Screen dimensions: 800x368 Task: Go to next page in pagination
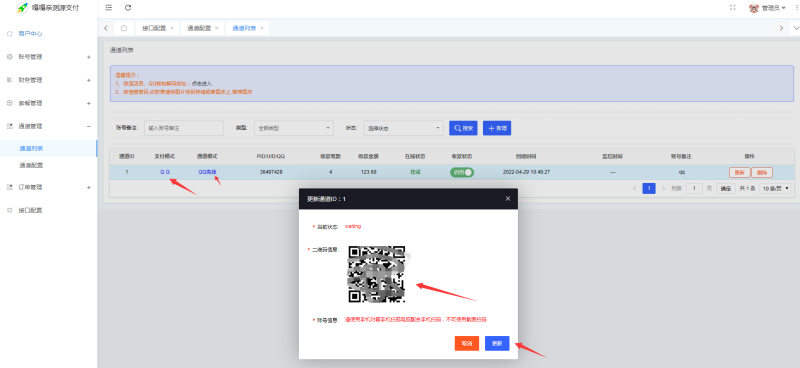coord(663,188)
